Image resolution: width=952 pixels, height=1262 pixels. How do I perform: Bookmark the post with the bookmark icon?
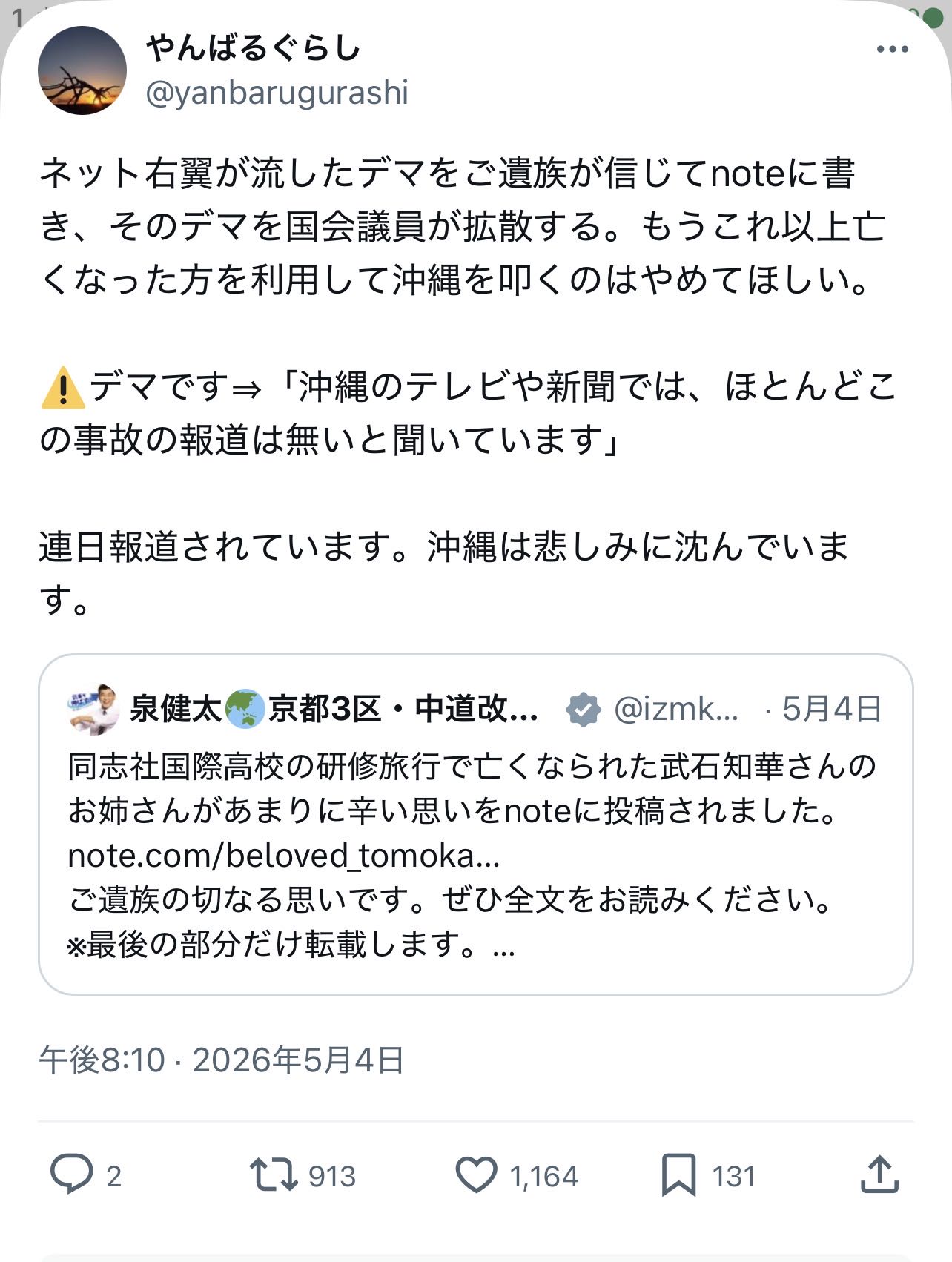pyautogui.click(x=678, y=1175)
